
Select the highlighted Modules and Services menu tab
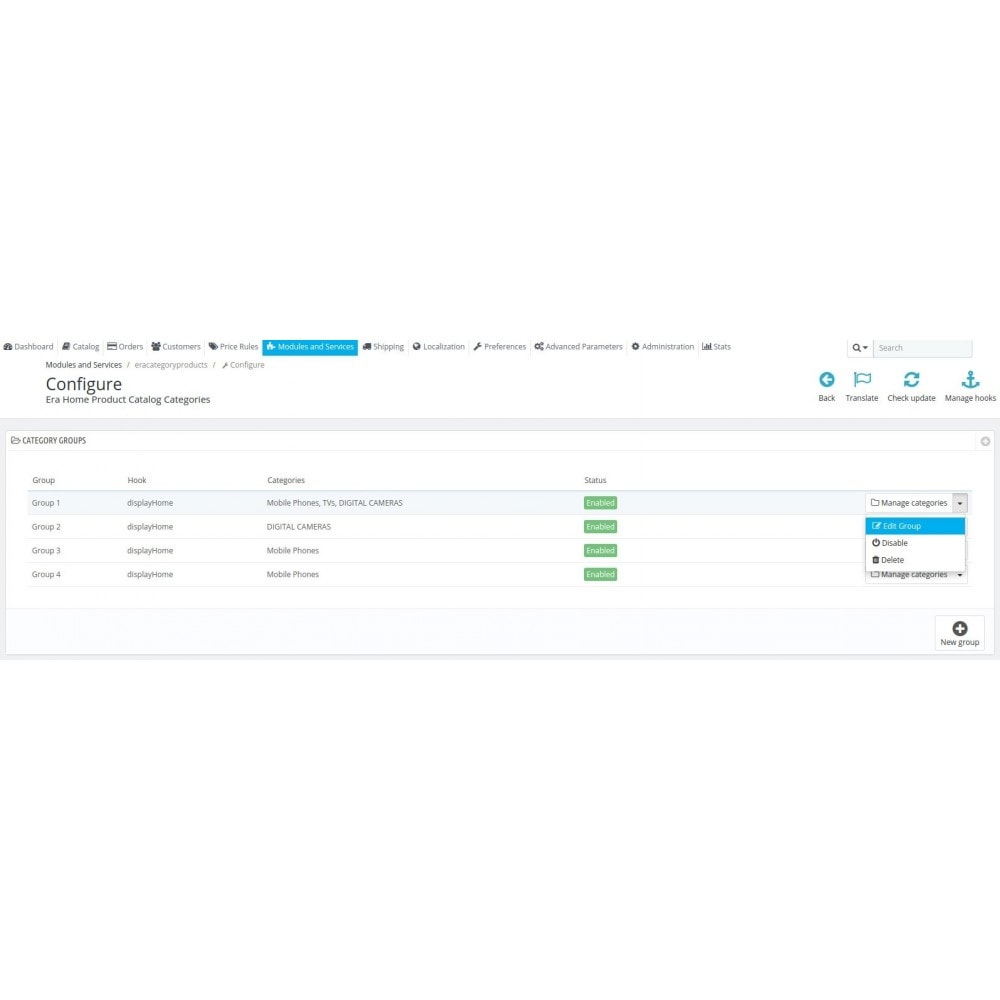pos(310,347)
